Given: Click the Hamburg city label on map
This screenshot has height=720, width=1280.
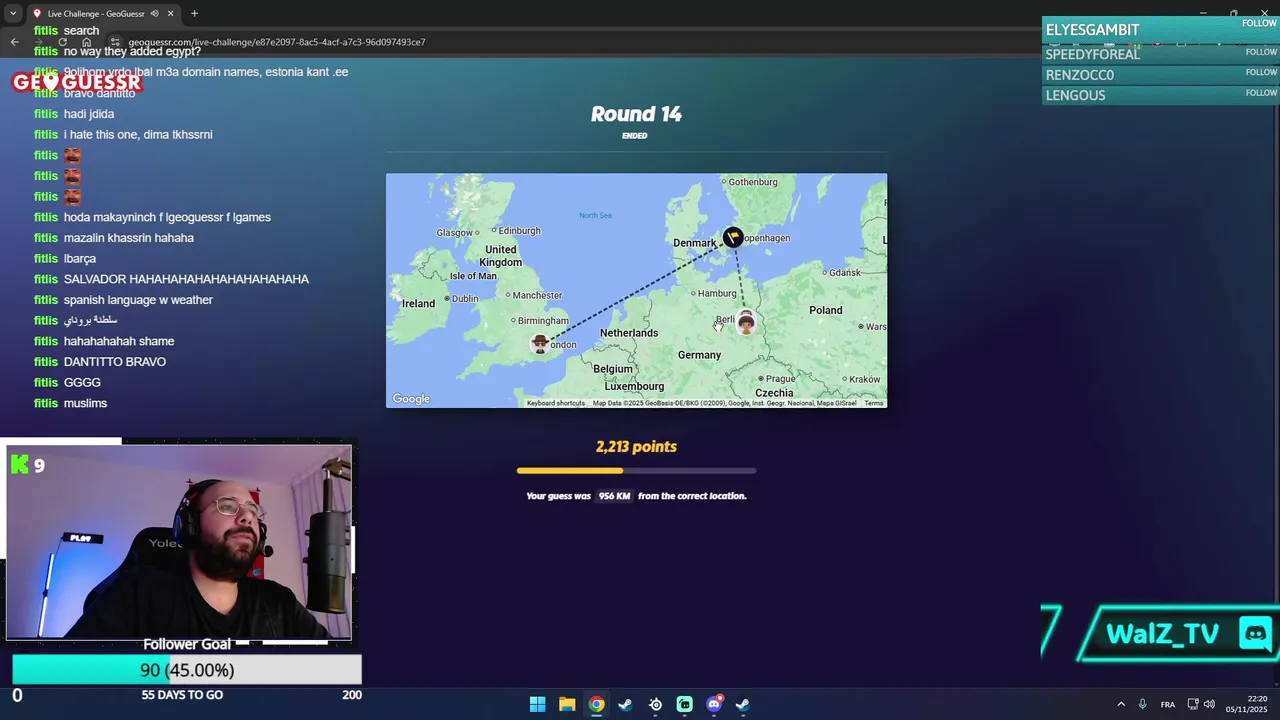Looking at the screenshot, I should (x=717, y=294).
